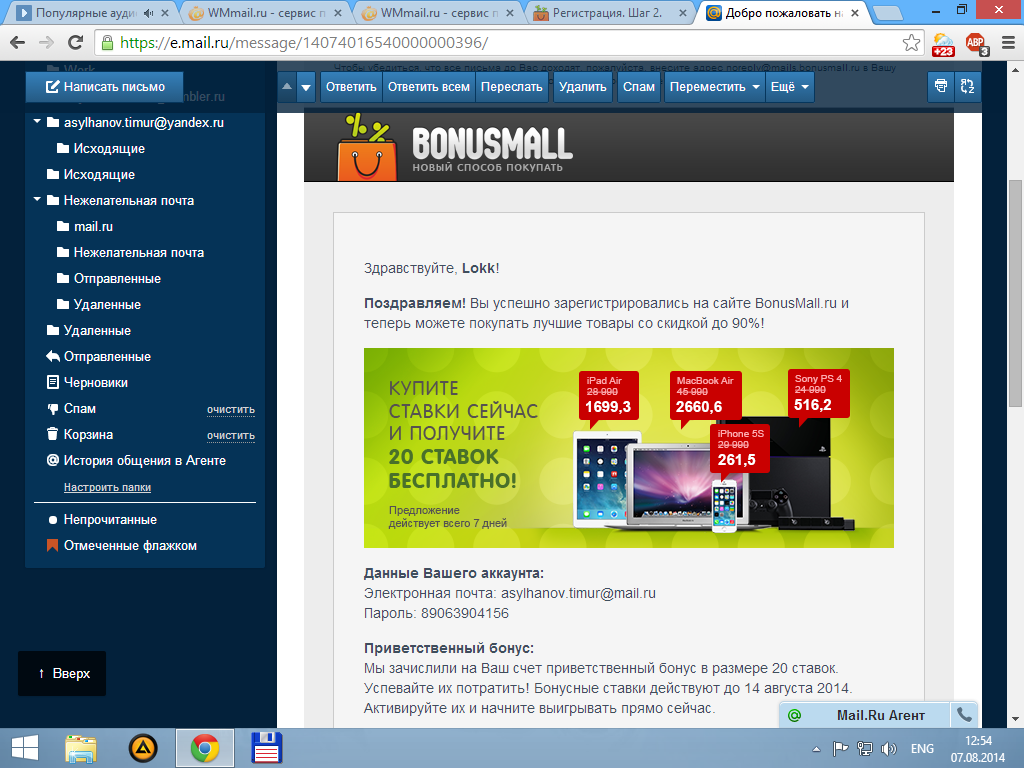Viewport: 1024px width, 768px height.
Task: Navigate back in the browser
Action: (18, 43)
